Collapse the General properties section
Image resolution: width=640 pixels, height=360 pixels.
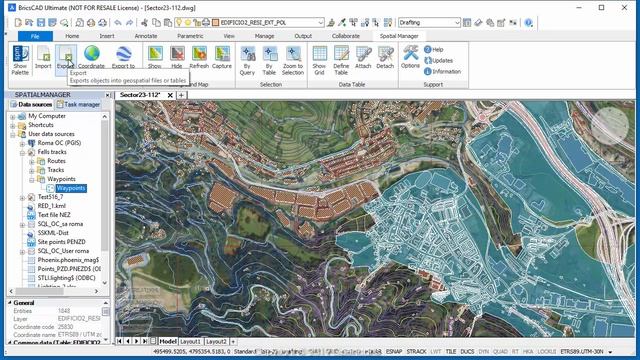(10, 303)
